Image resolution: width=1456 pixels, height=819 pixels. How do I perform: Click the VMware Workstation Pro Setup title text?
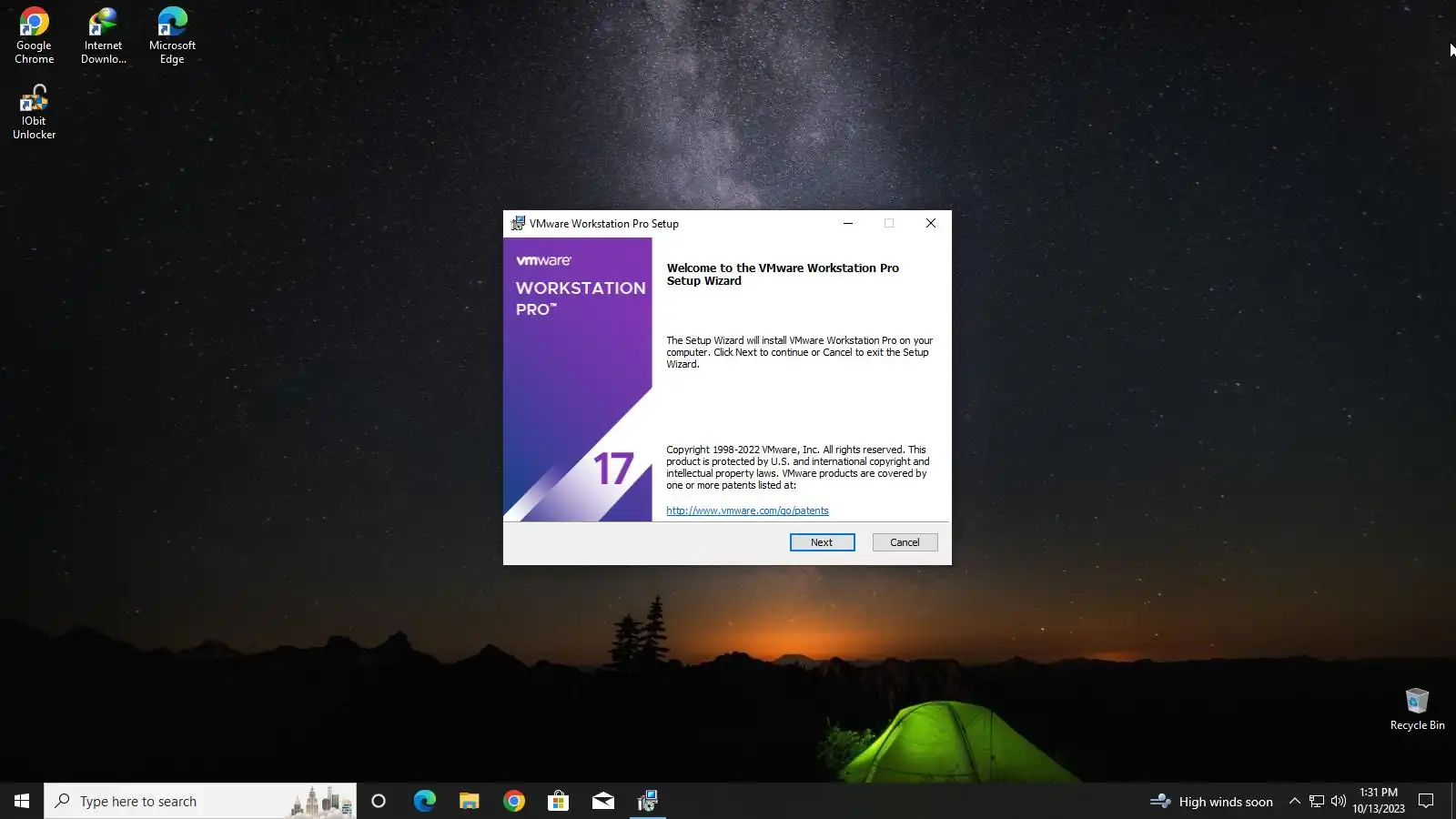[x=604, y=224]
